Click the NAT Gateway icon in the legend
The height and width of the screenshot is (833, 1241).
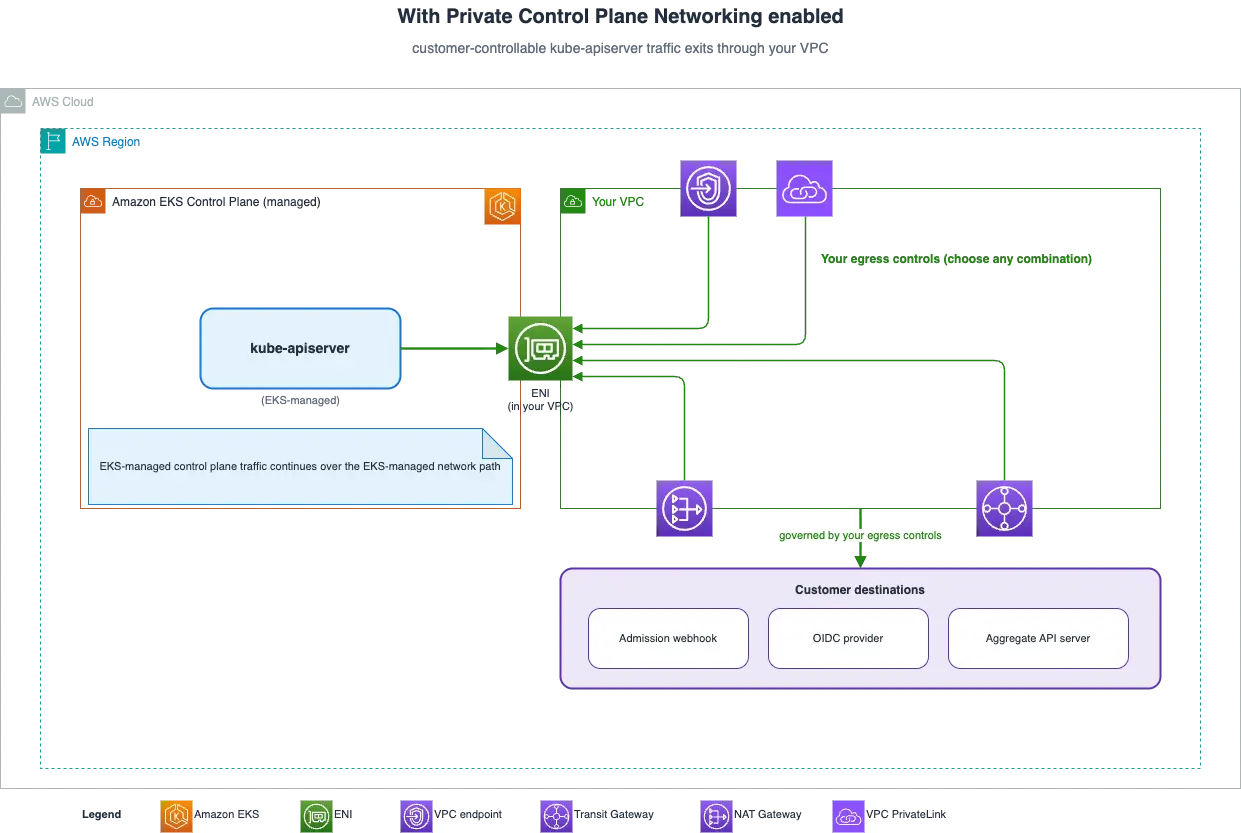click(x=717, y=815)
